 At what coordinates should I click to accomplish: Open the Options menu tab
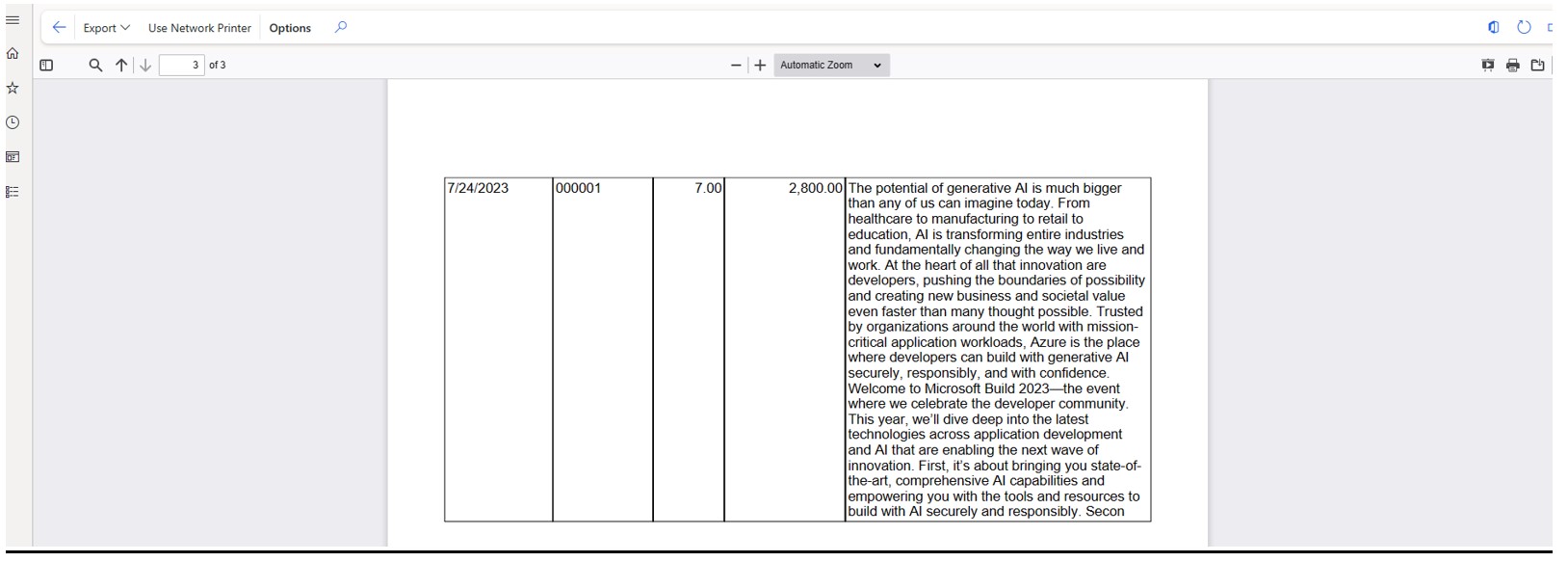pyautogui.click(x=290, y=28)
